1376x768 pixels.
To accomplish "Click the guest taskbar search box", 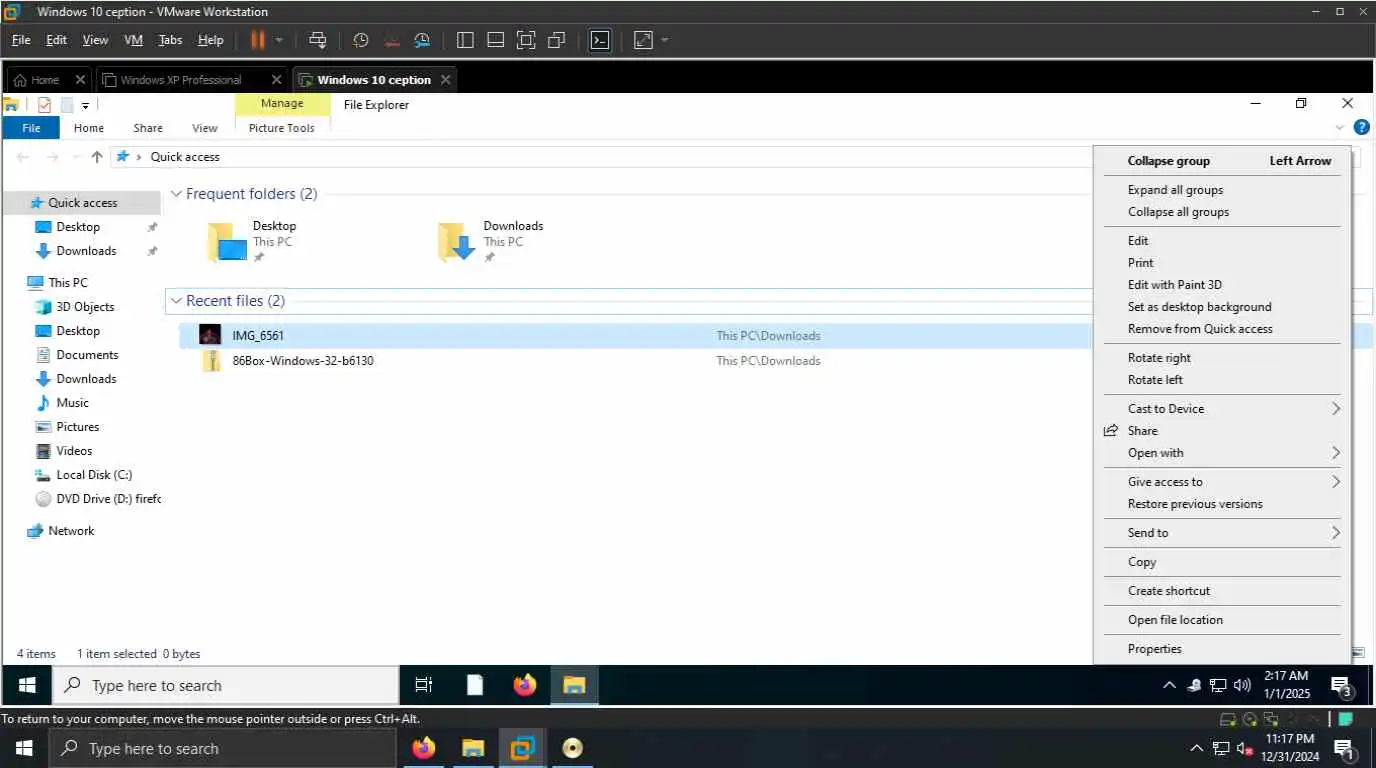I will point(225,686).
